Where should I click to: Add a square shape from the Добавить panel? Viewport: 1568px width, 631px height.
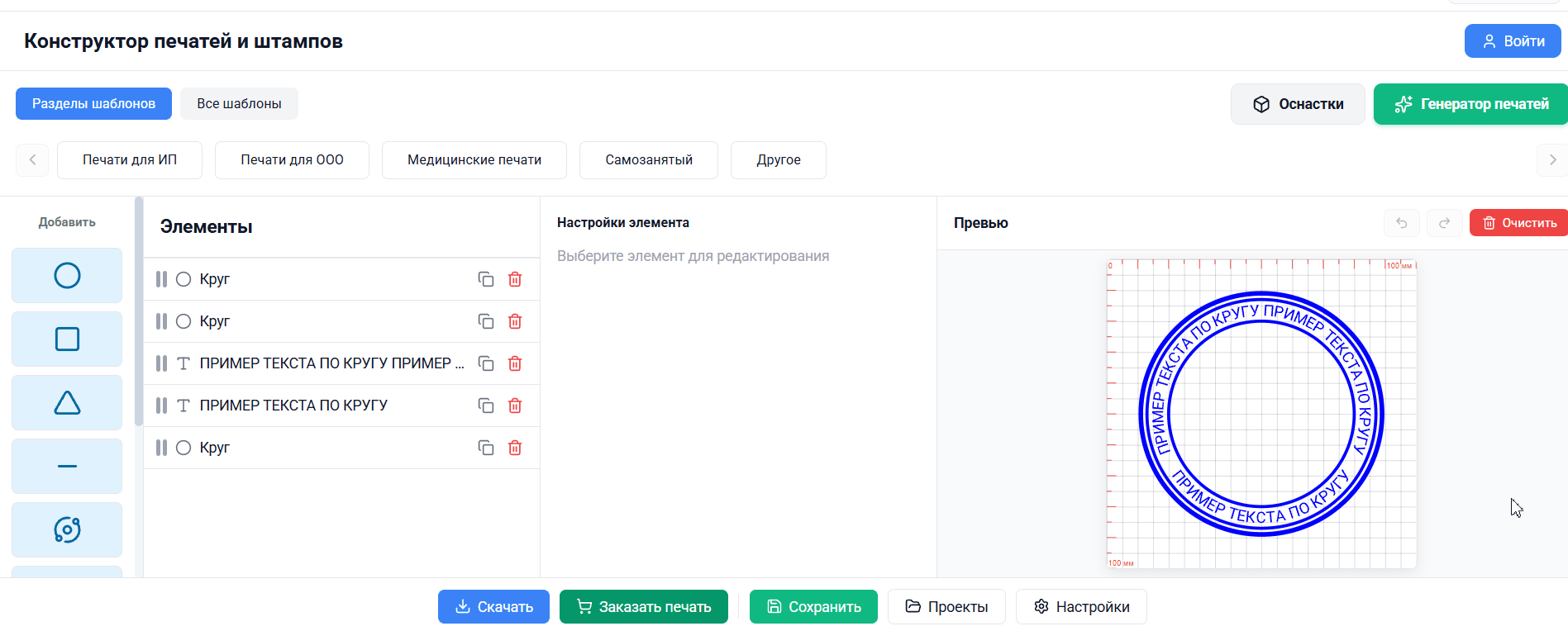(67, 339)
